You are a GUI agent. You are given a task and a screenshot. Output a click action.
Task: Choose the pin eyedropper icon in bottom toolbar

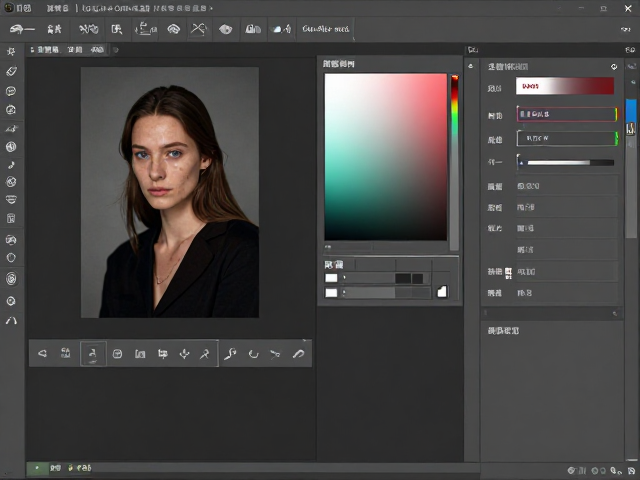205,354
